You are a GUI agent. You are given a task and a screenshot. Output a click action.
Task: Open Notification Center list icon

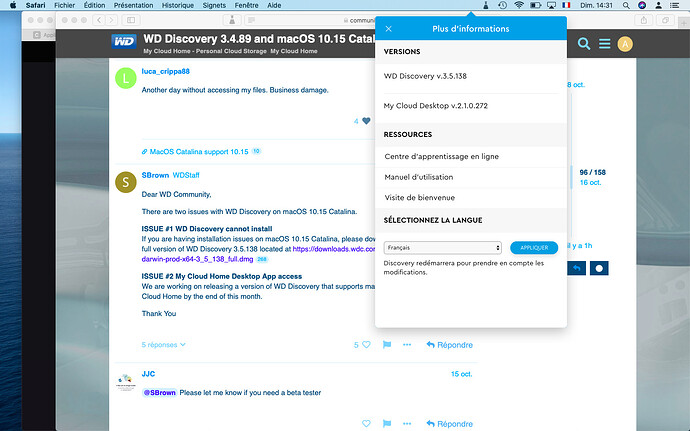pos(674,5)
